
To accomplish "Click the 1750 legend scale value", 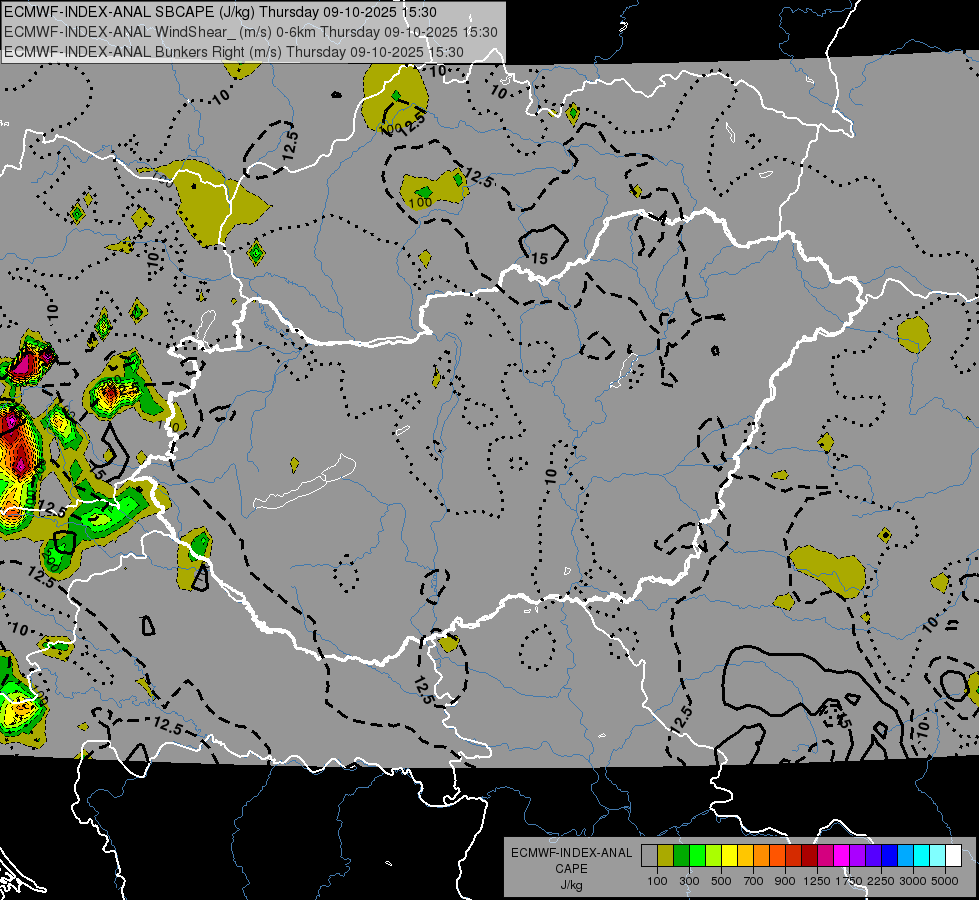I will pos(849,881).
